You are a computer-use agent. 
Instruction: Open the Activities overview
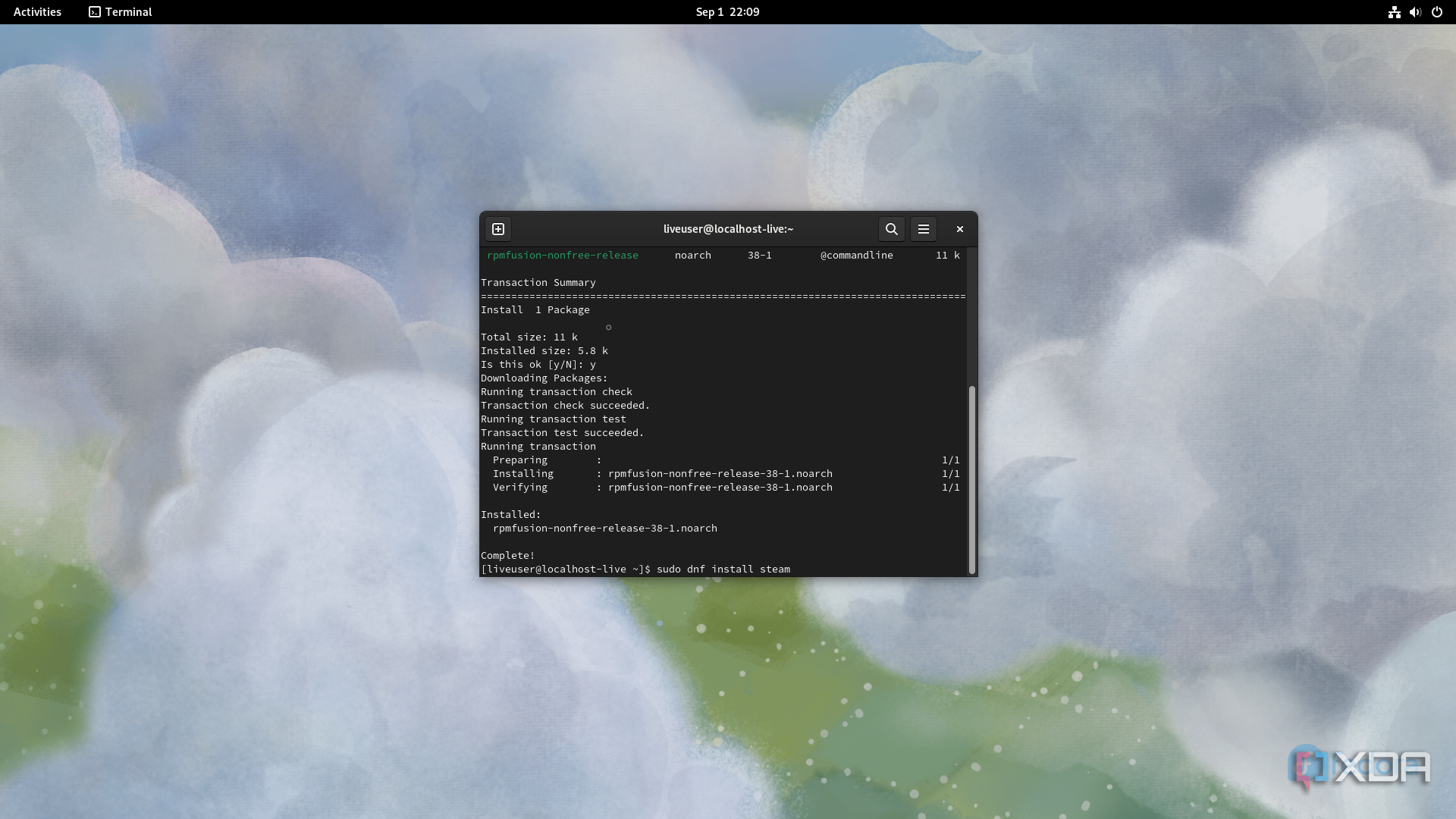point(37,12)
